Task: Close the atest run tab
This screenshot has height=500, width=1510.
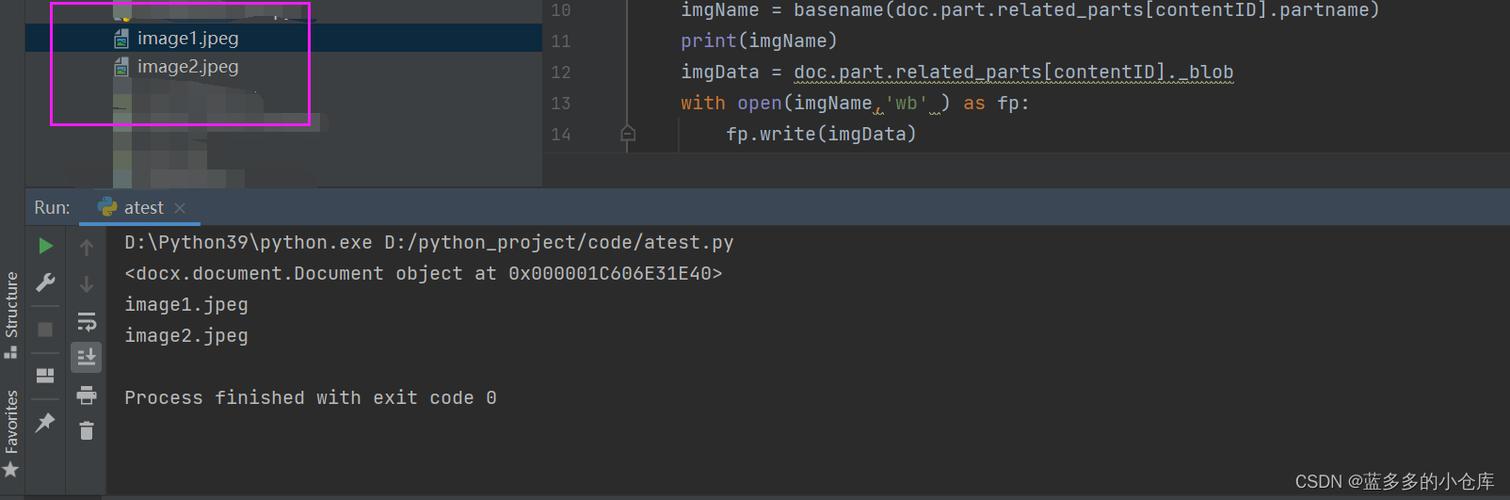Action: pyautogui.click(x=180, y=208)
